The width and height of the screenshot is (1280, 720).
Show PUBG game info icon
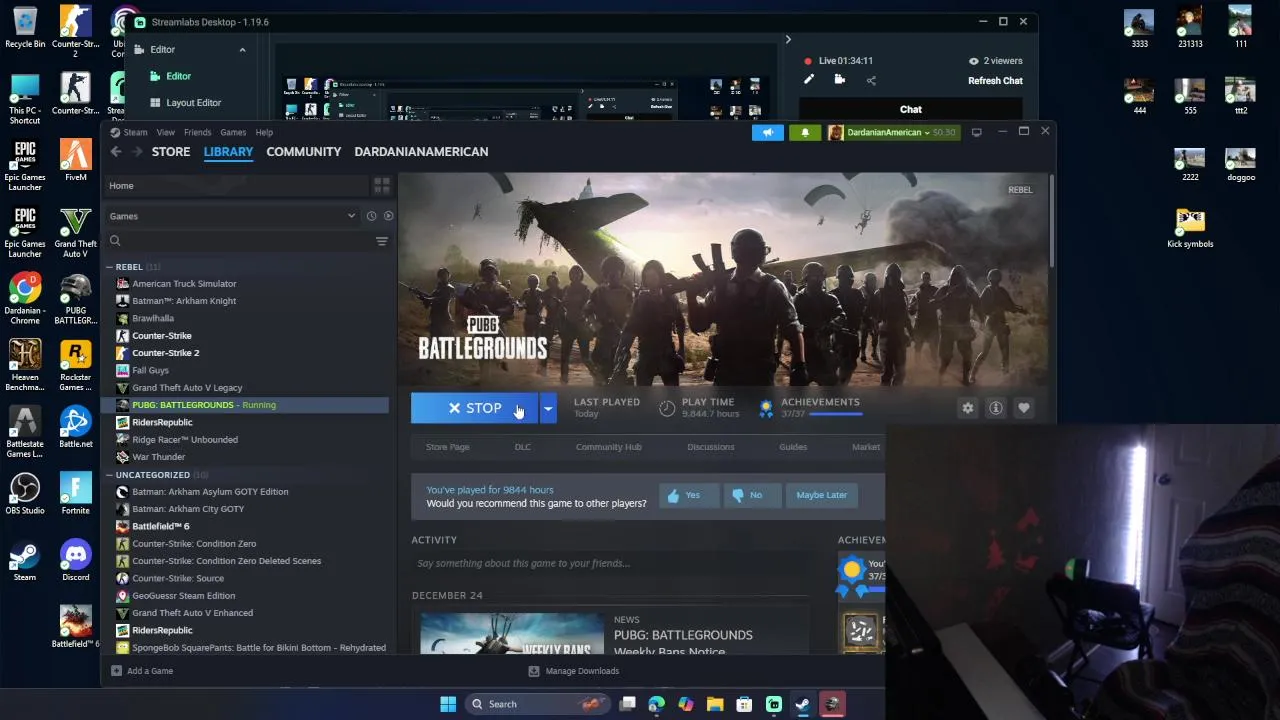point(995,408)
